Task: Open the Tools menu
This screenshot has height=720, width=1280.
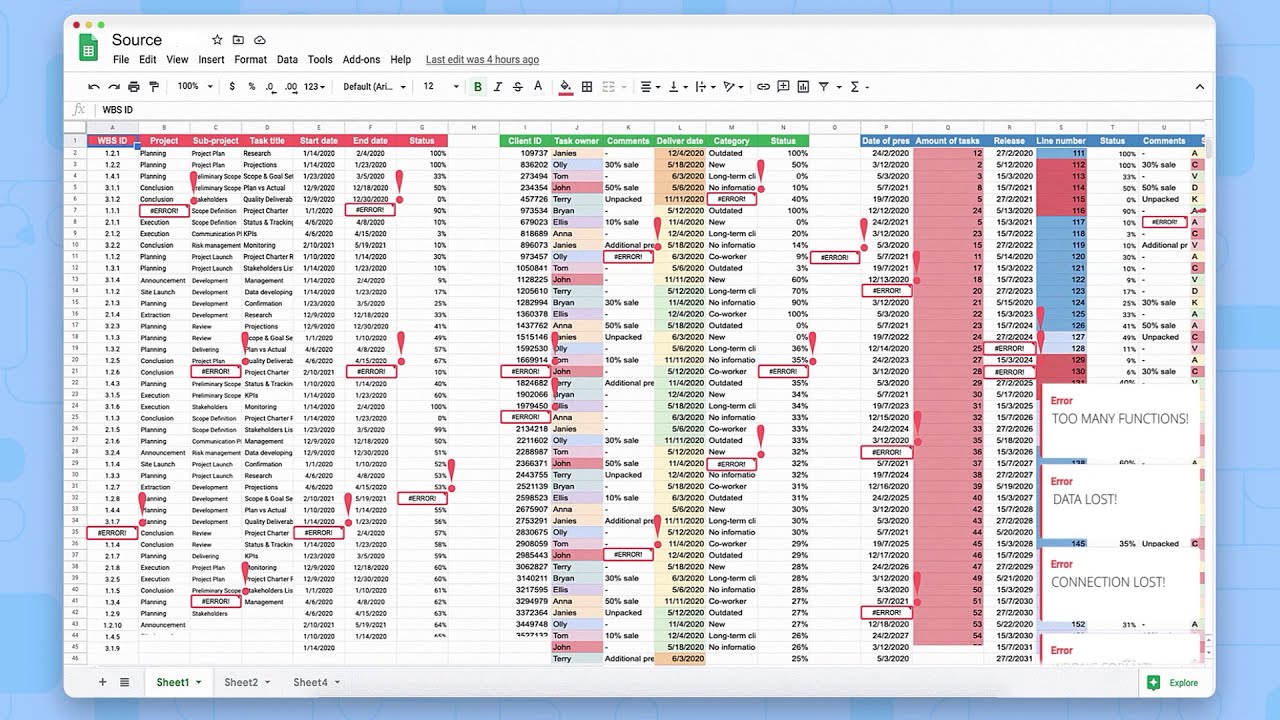Action: (320, 60)
